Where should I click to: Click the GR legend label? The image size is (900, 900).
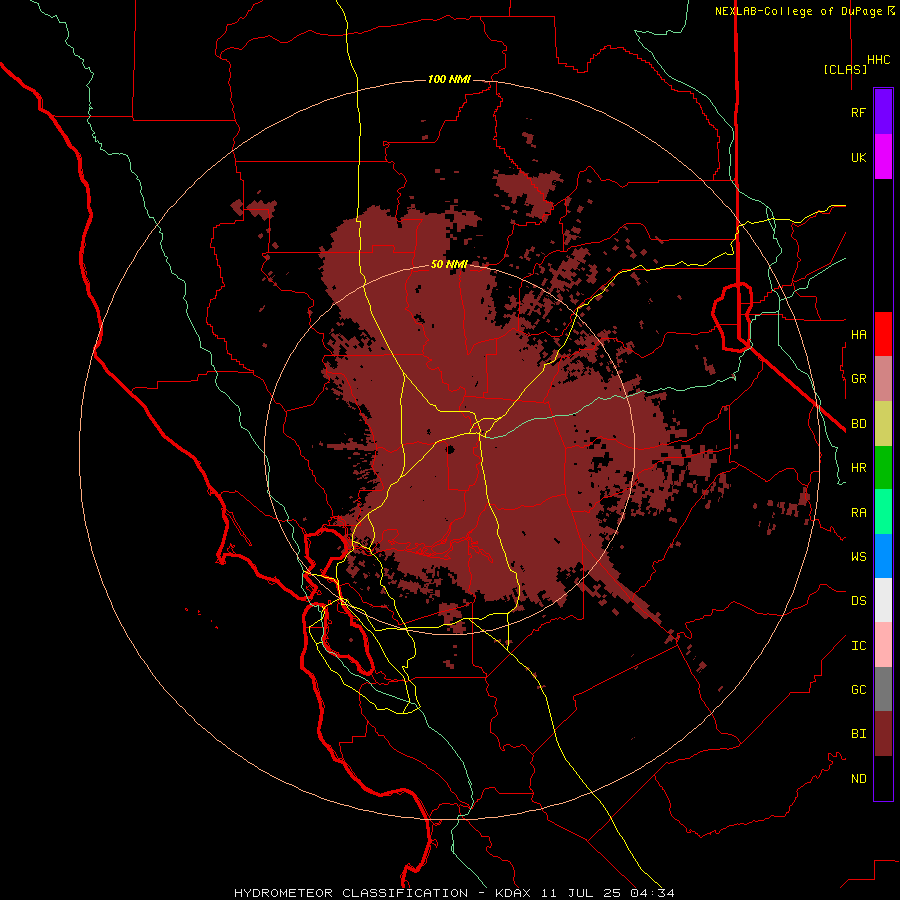click(858, 379)
